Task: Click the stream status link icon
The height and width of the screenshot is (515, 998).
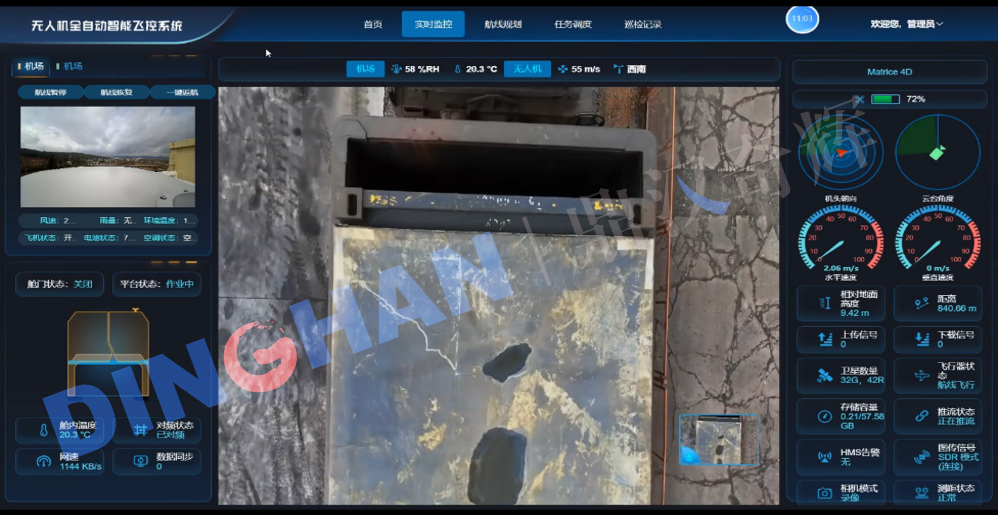Action: click(921, 415)
